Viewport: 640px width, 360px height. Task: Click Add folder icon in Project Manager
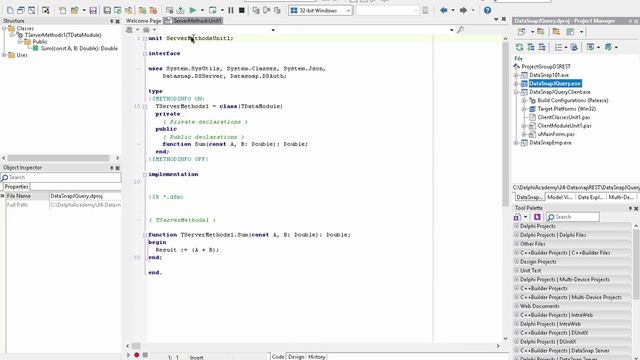[x=540, y=31]
